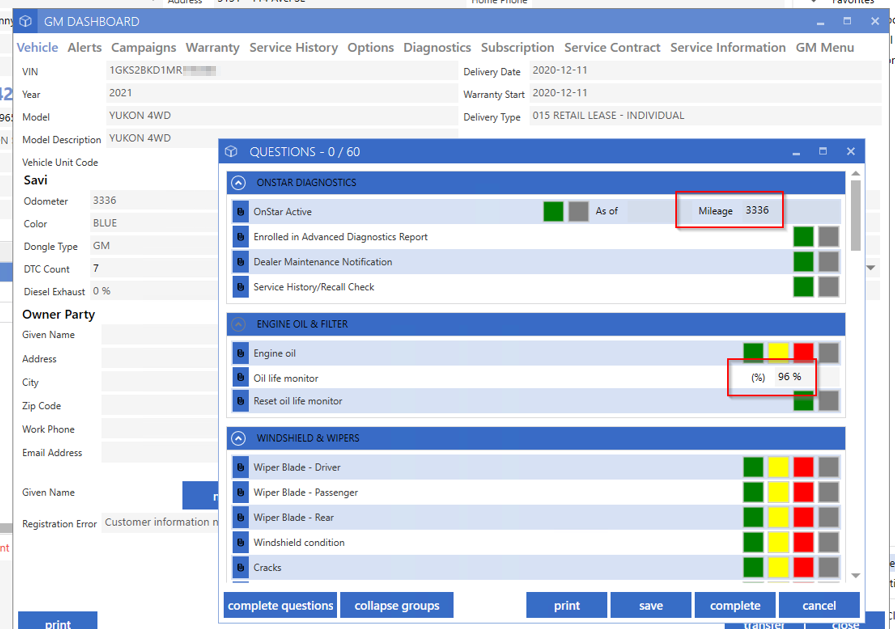Open the Subscription tab

point(517,47)
